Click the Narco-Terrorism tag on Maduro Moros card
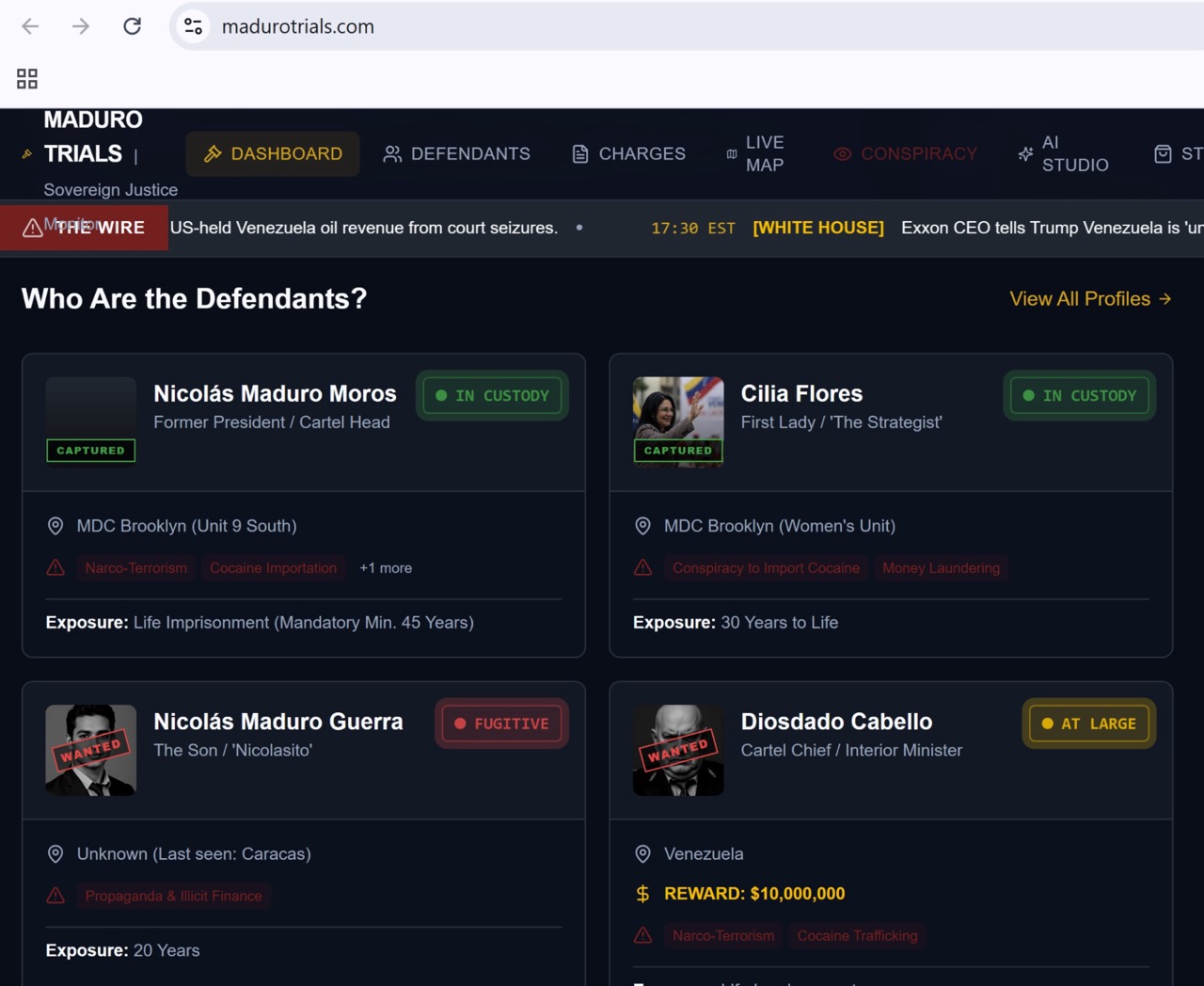Viewport: 1204px width, 986px height. [x=136, y=568]
